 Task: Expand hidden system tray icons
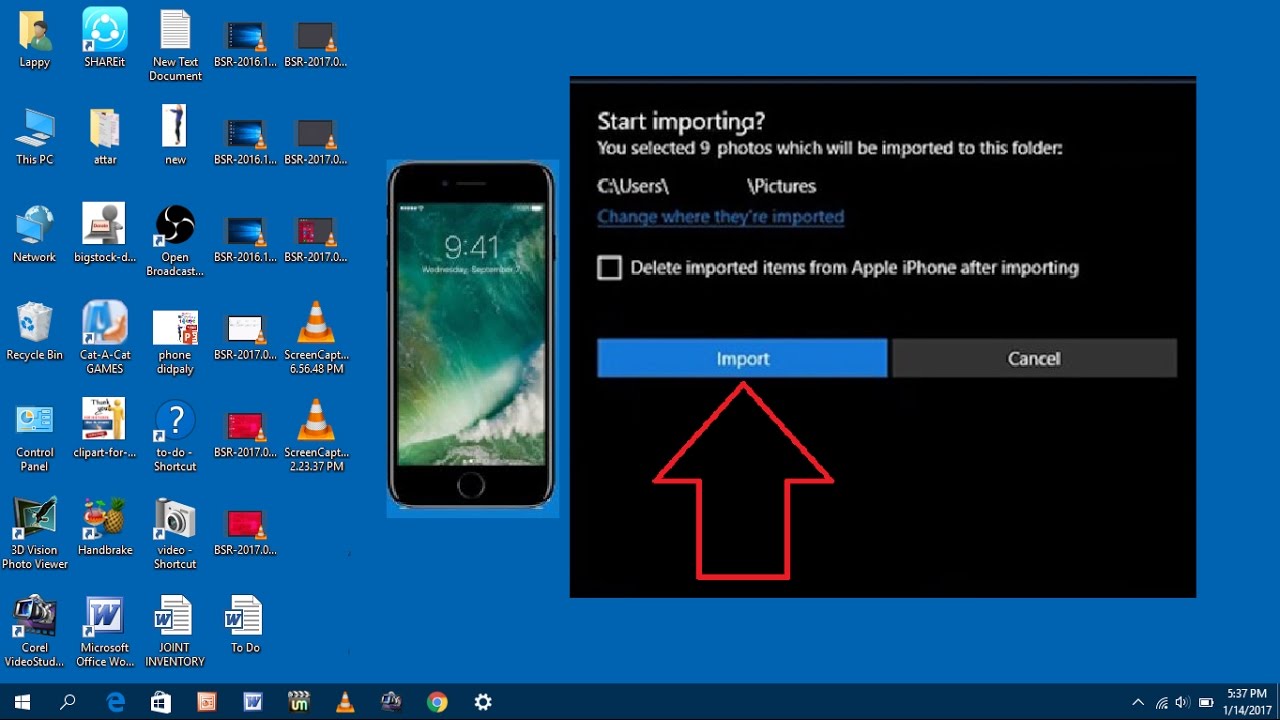[x=1138, y=702]
